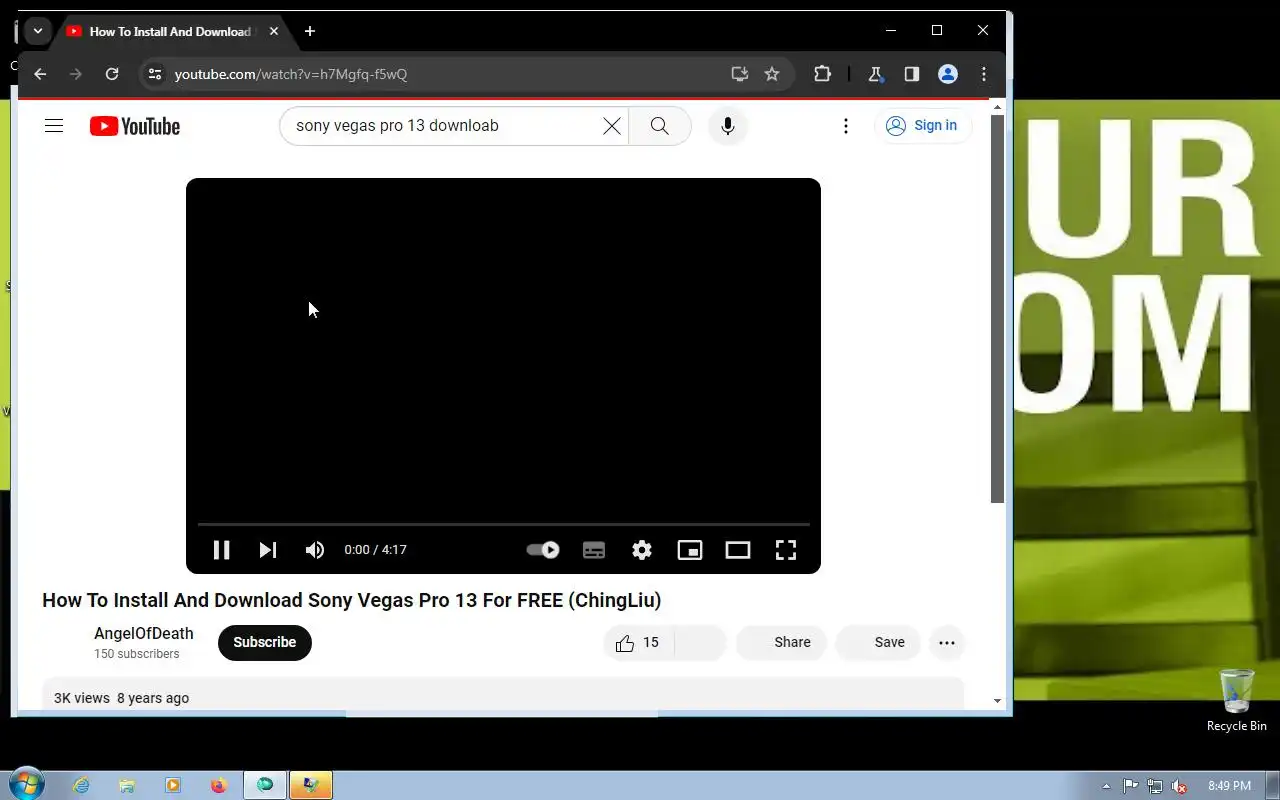View site information icon in address bar
Image resolution: width=1280 pixels, height=800 pixels.
click(154, 74)
